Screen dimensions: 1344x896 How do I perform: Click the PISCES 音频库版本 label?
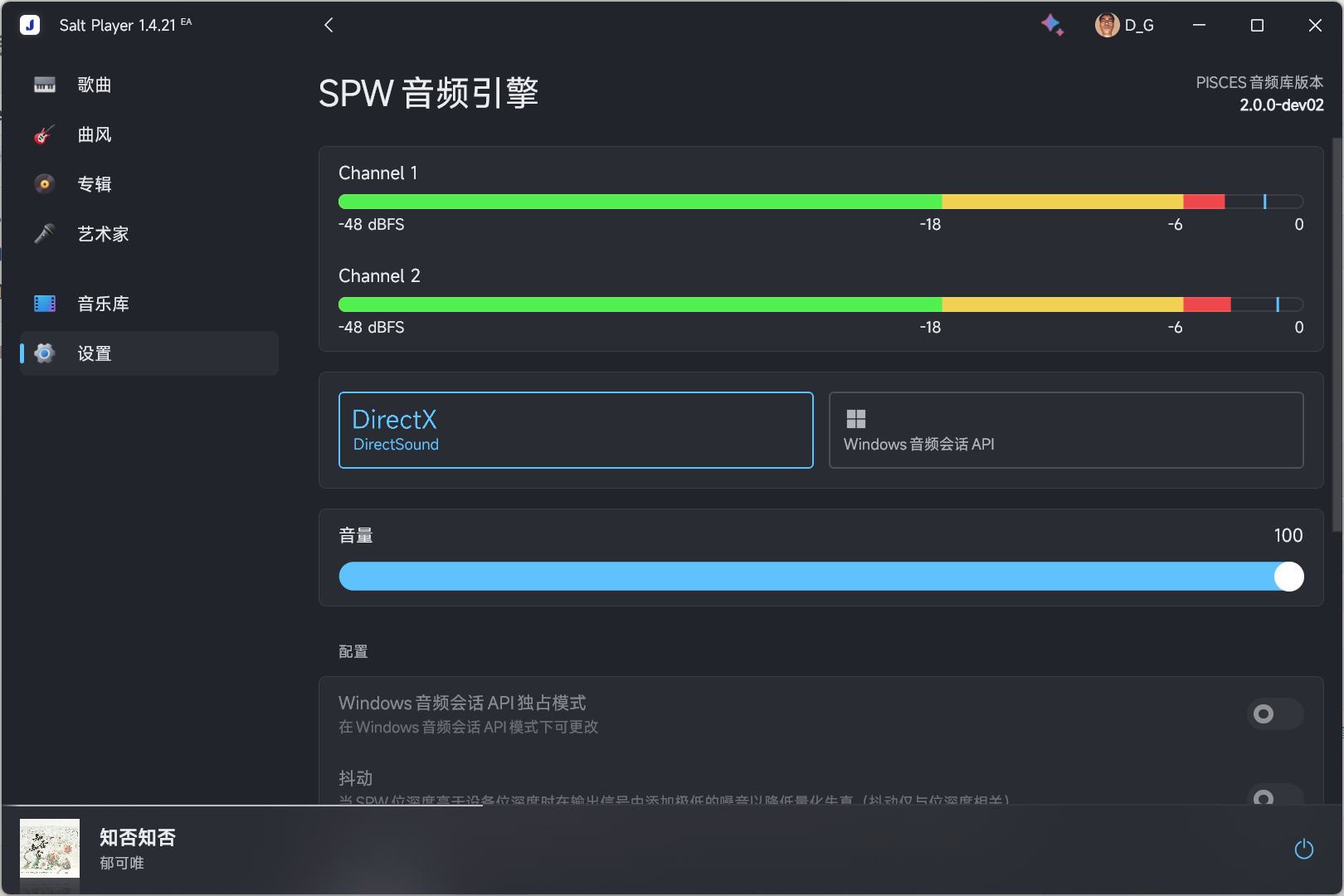(1259, 82)
